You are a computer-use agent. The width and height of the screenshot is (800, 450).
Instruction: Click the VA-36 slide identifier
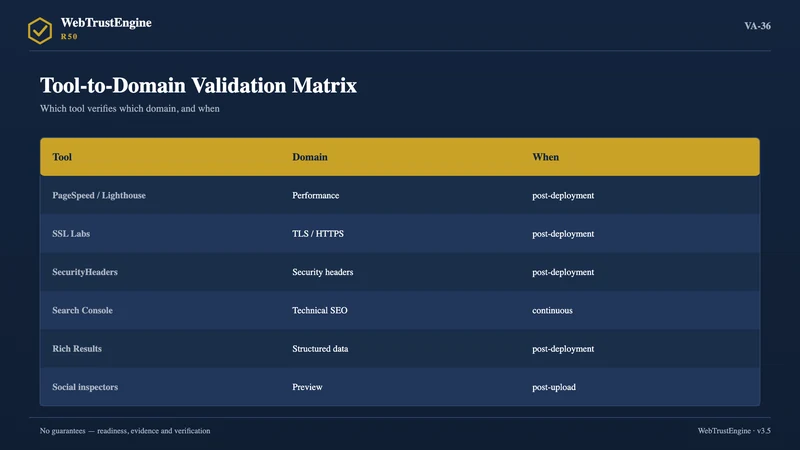point(757,26)
